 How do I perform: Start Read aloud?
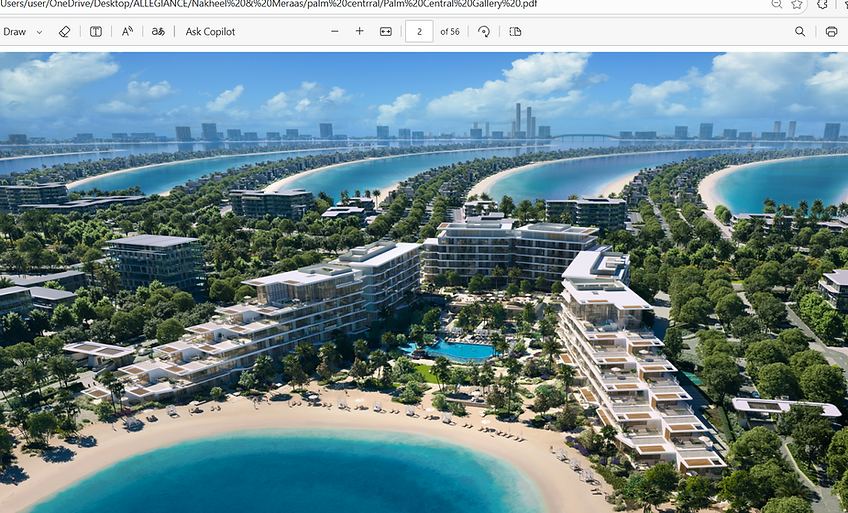click(x=127, y=31)
